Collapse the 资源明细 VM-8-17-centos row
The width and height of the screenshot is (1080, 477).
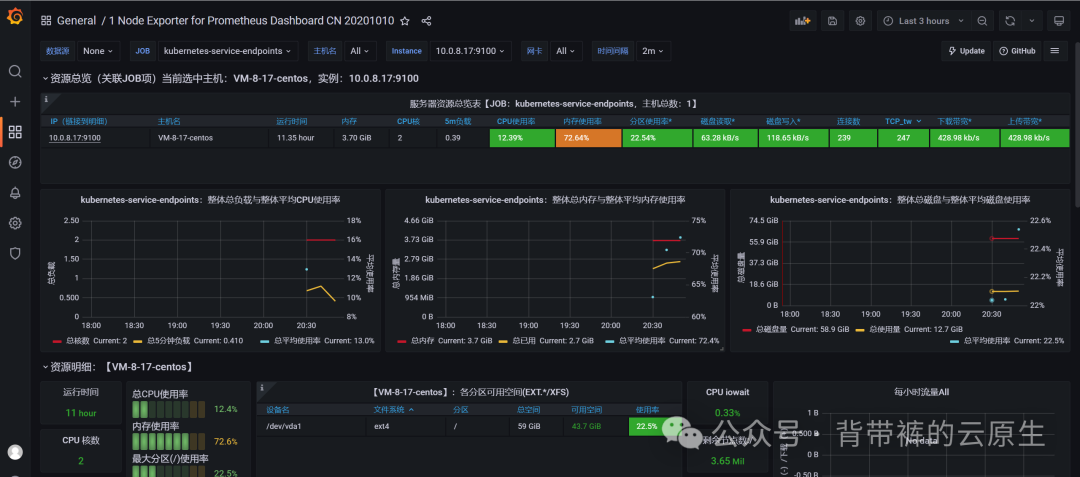(118, 367)
